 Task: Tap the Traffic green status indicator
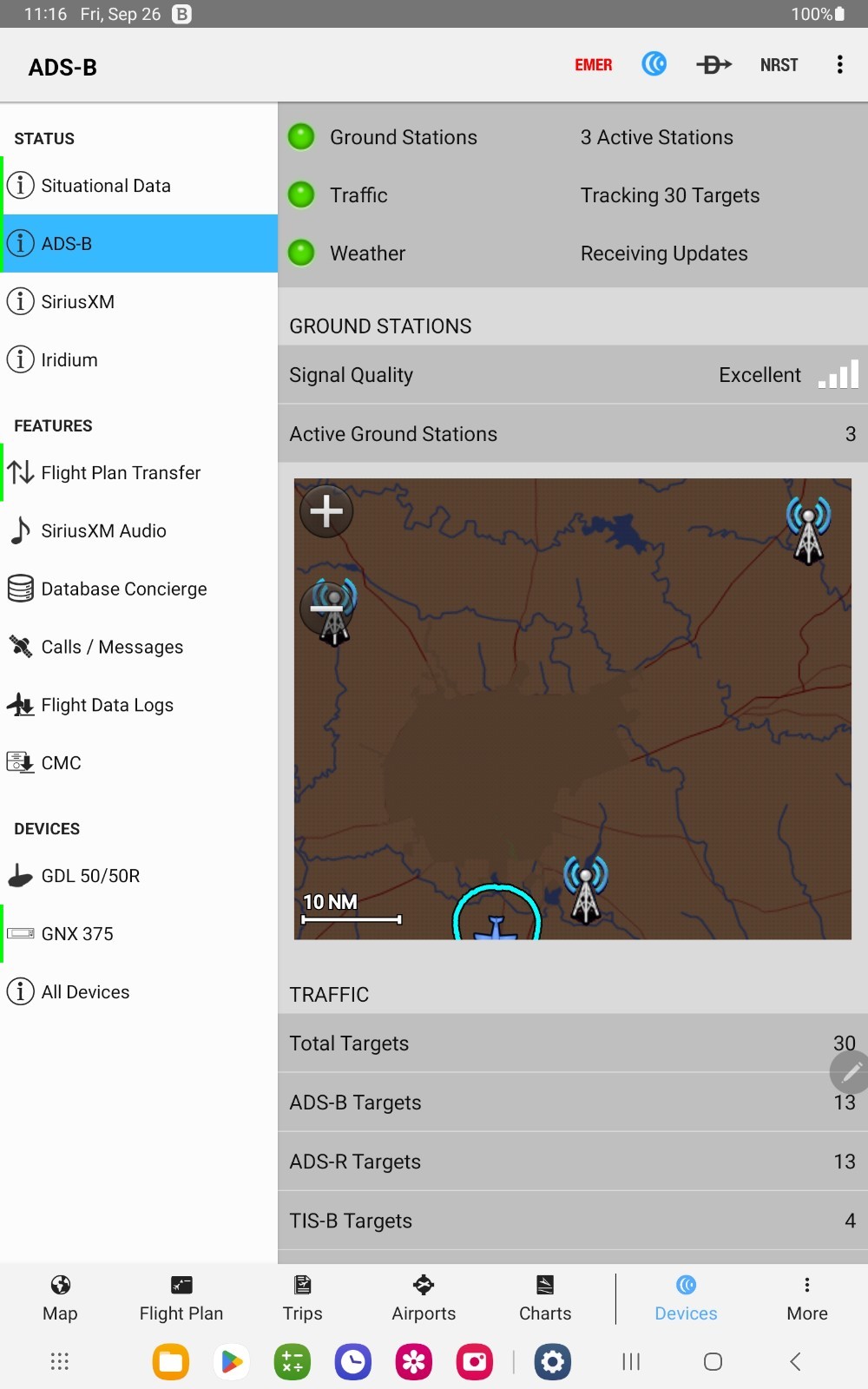pos(301,195)
